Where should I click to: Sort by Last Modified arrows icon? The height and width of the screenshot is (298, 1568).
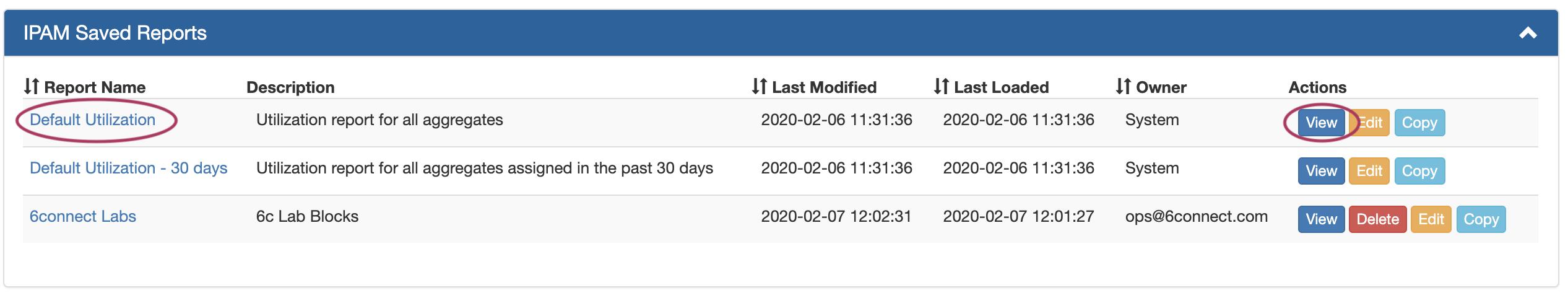[760, 87]
